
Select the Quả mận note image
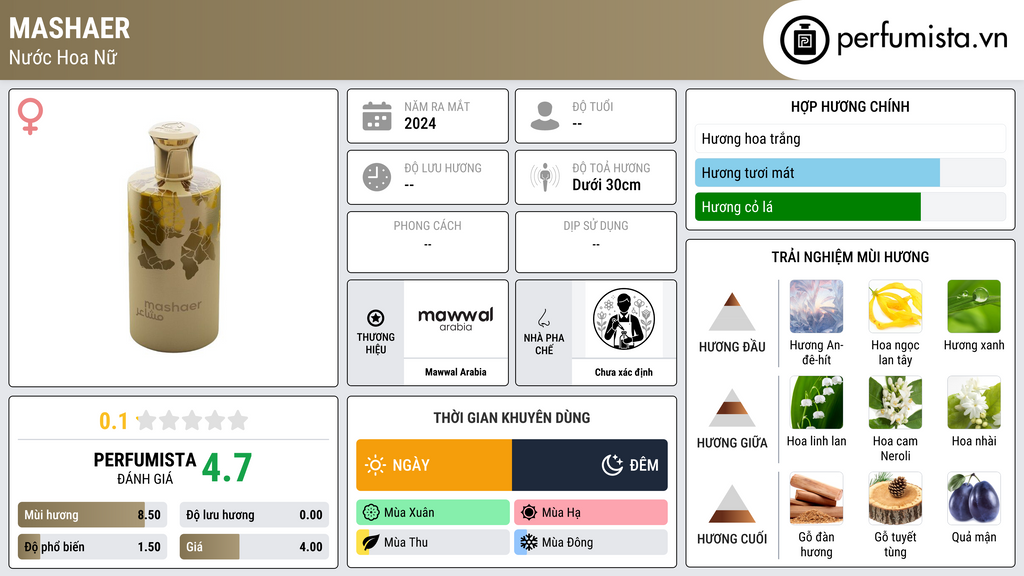point(974,498)
